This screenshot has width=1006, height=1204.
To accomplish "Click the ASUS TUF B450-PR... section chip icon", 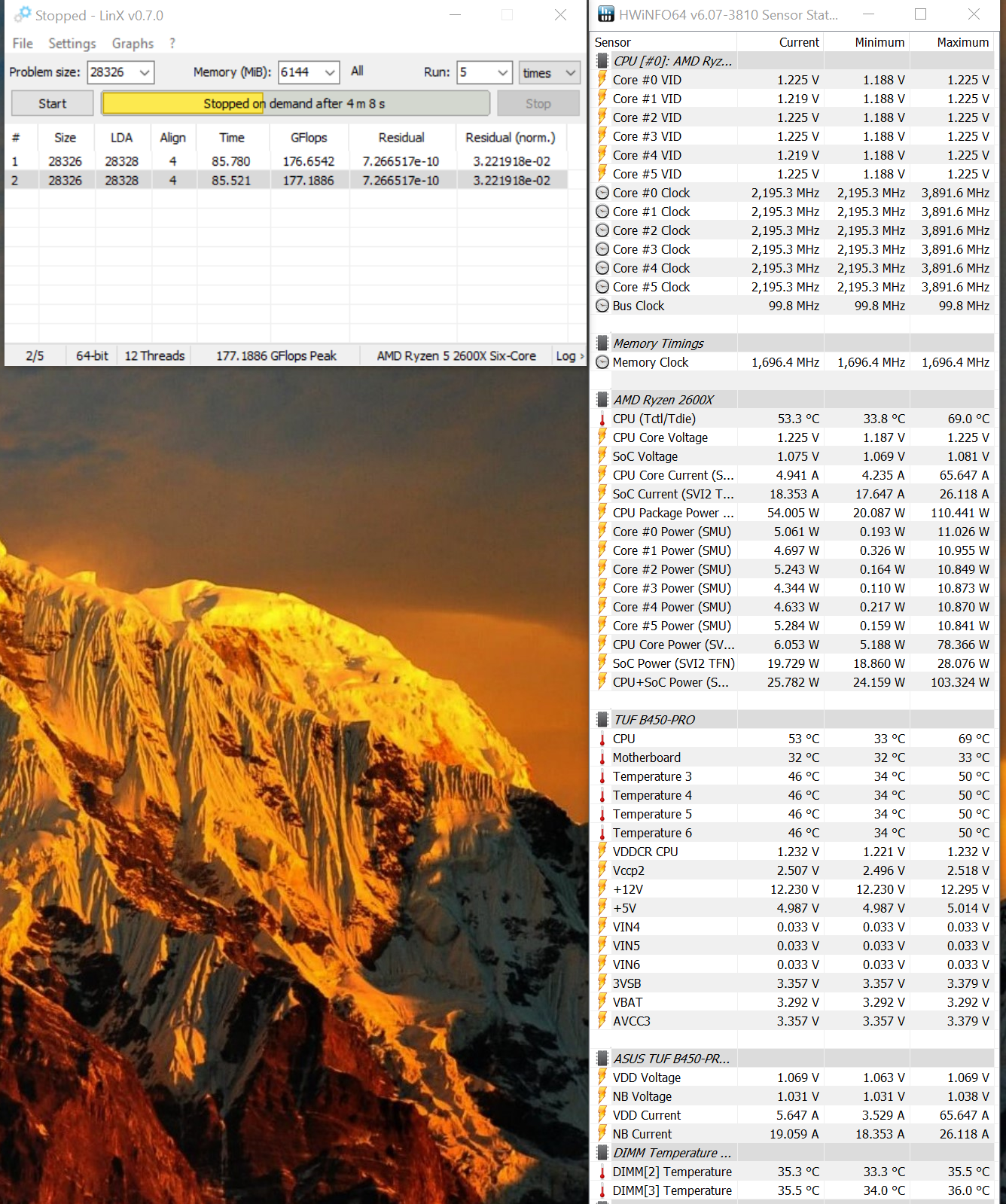I will tap(602, 1059).
